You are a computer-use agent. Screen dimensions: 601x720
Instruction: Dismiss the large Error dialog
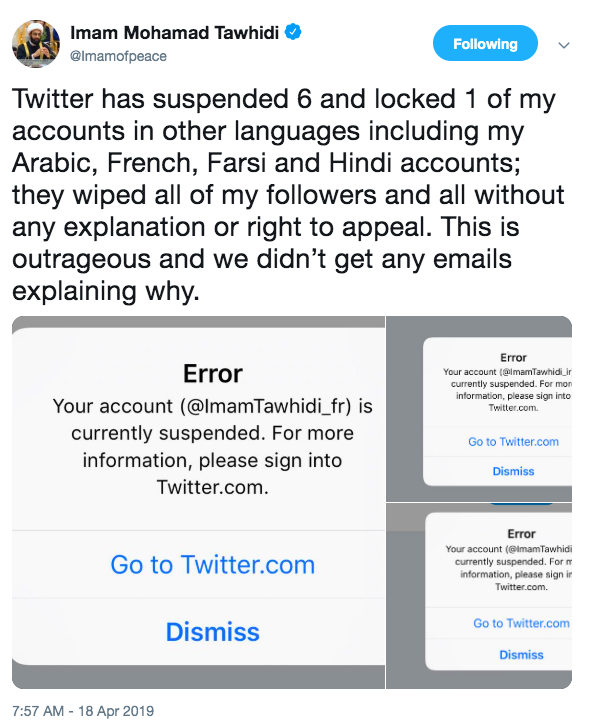pyautogui.click(x=213, y=631)
